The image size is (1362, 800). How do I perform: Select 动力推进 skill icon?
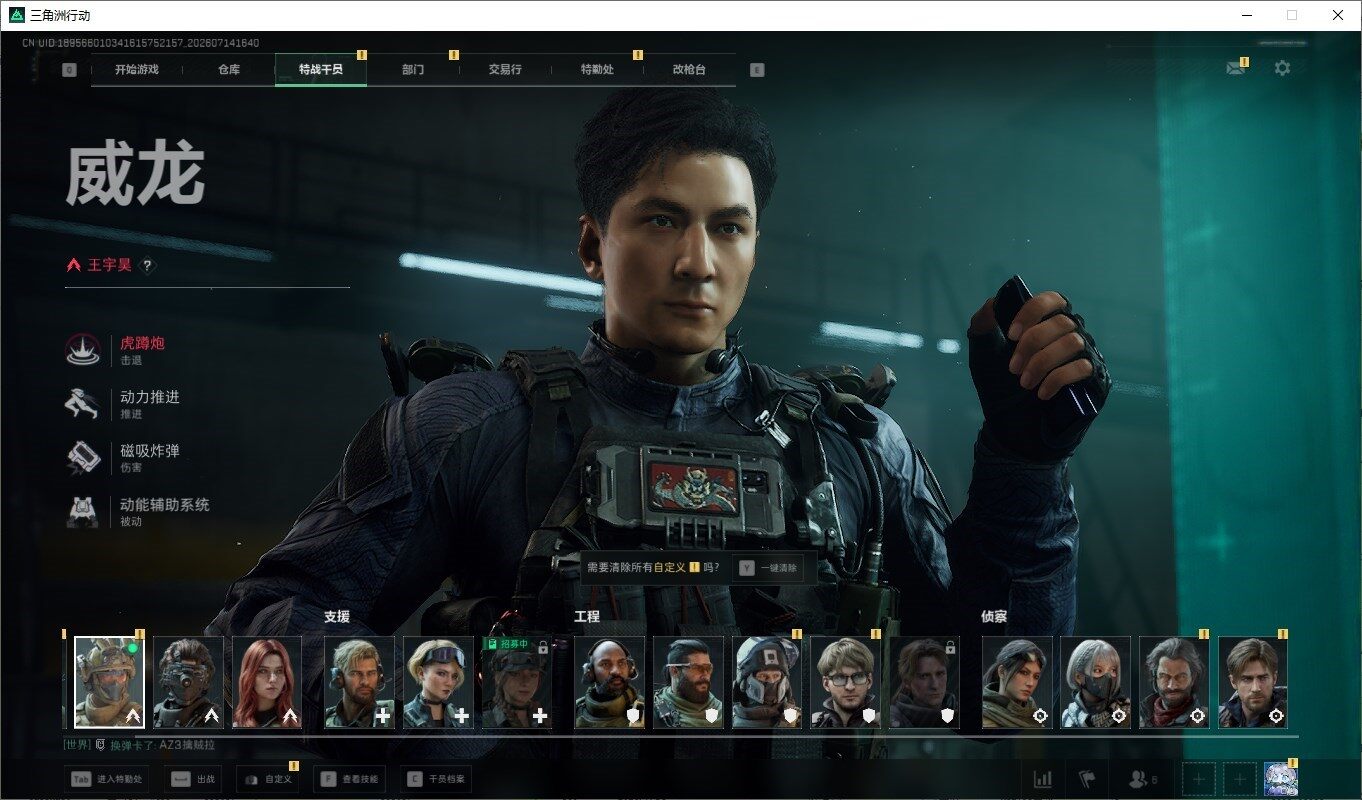click(x=82, y=404)
